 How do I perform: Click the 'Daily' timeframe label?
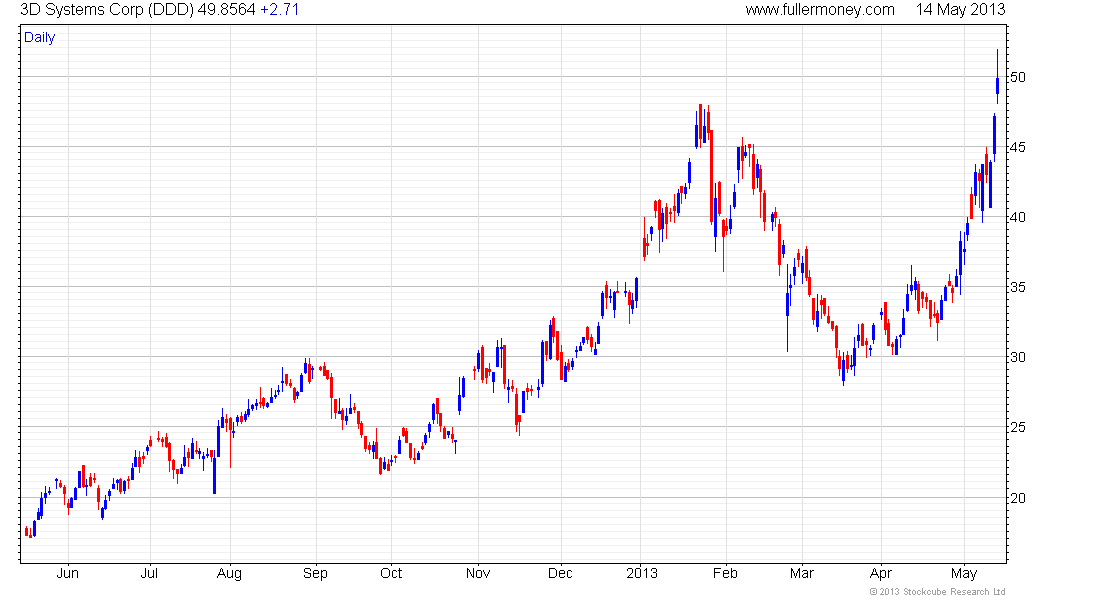(39, 38)
